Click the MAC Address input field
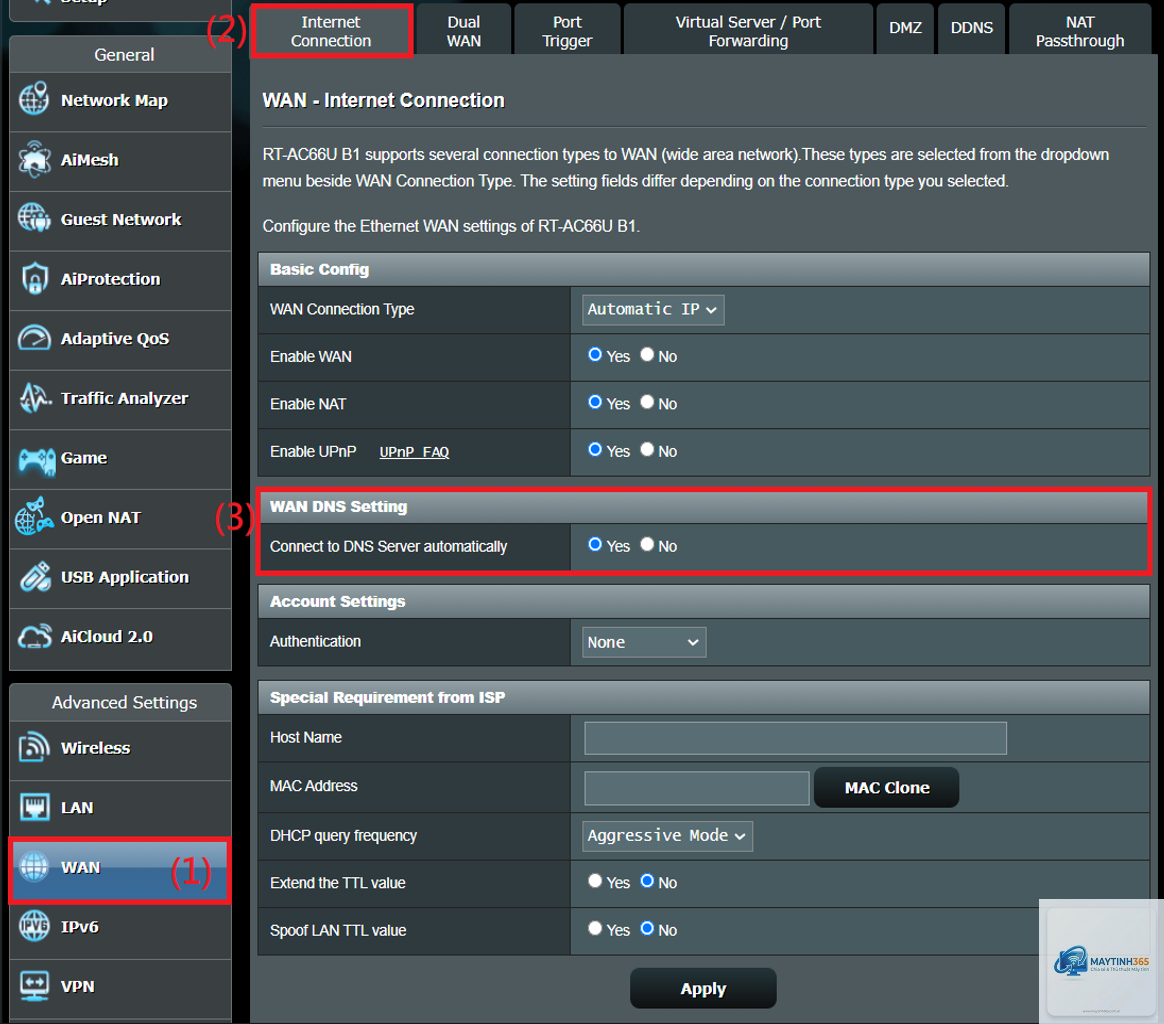This screenshot has height=1024, width=1164. [696, 788]
